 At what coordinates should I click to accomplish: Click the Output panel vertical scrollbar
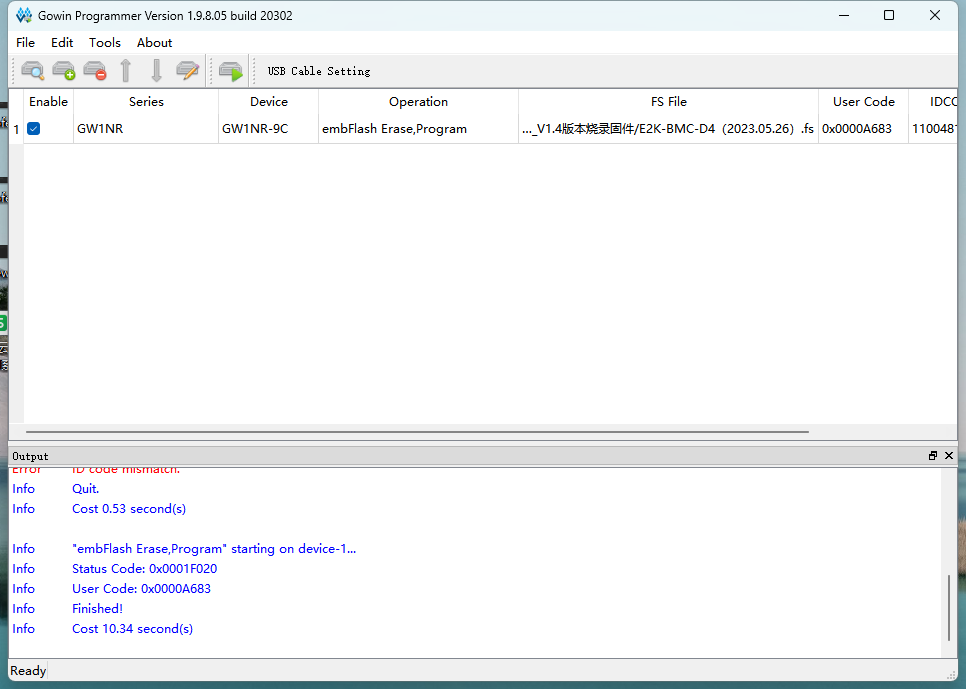(x=949, y=607)
